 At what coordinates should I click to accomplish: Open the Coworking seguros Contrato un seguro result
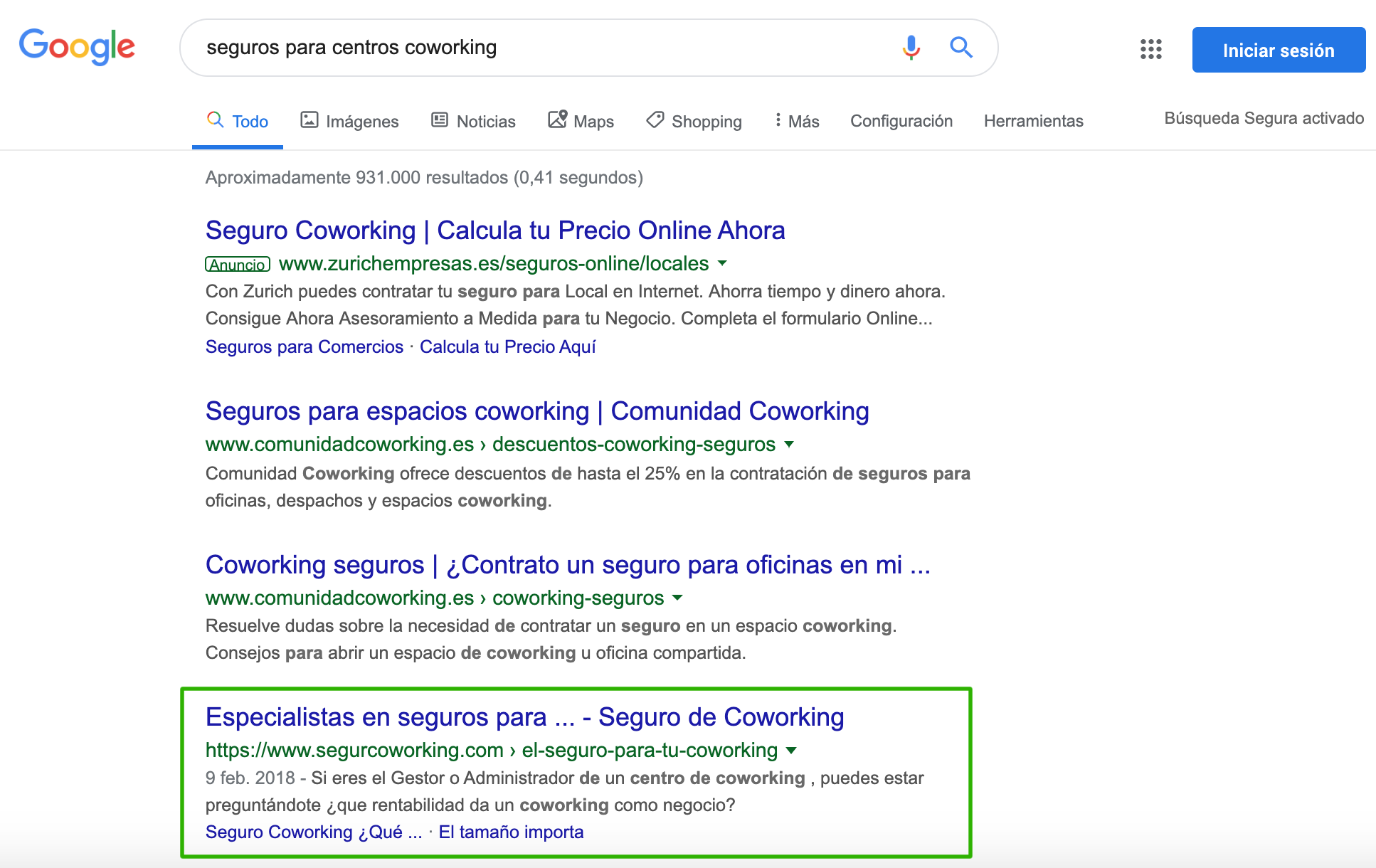click(568, 565)
